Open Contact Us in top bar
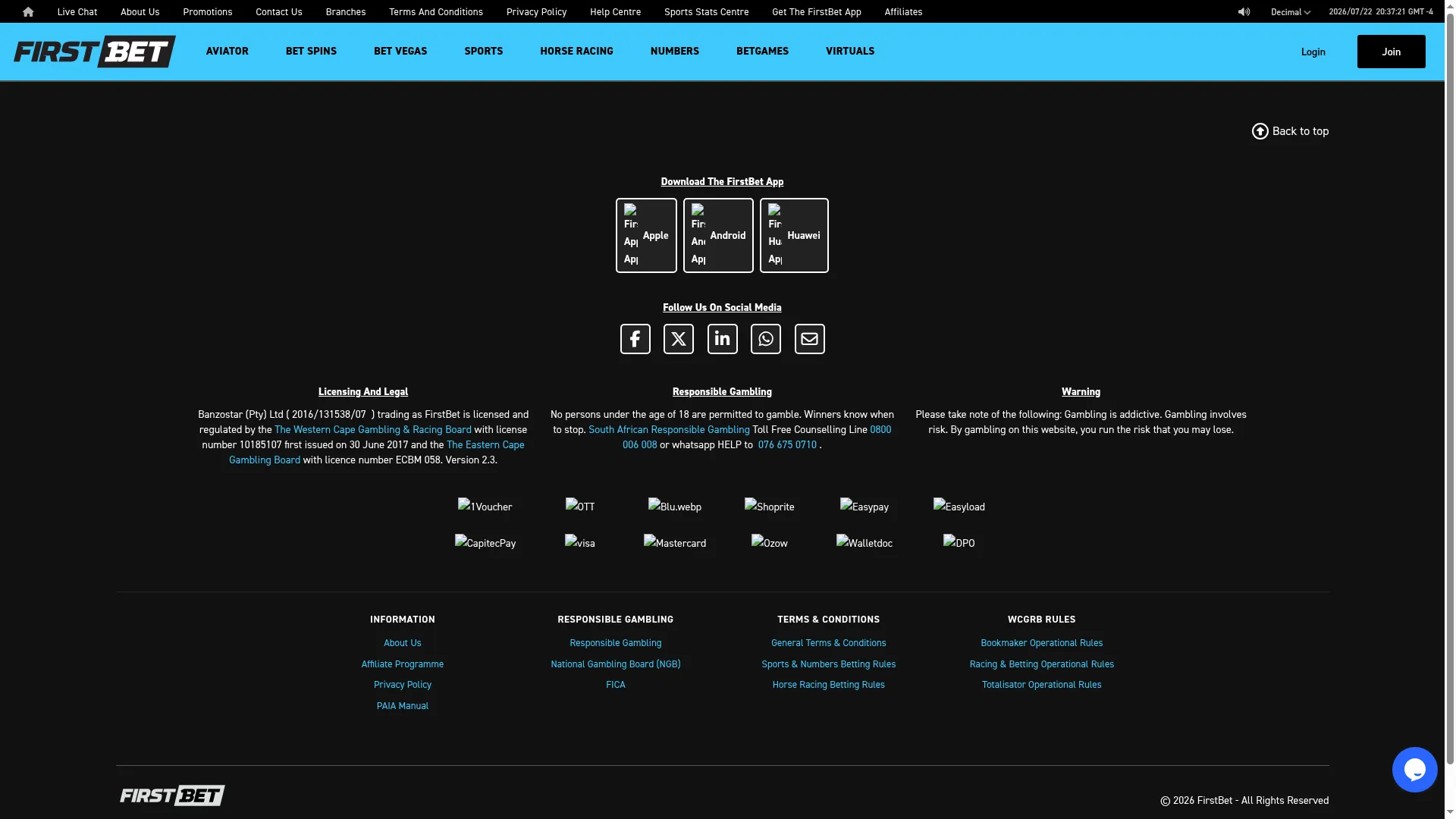The image size is (1456, 819). coord(279,12)
